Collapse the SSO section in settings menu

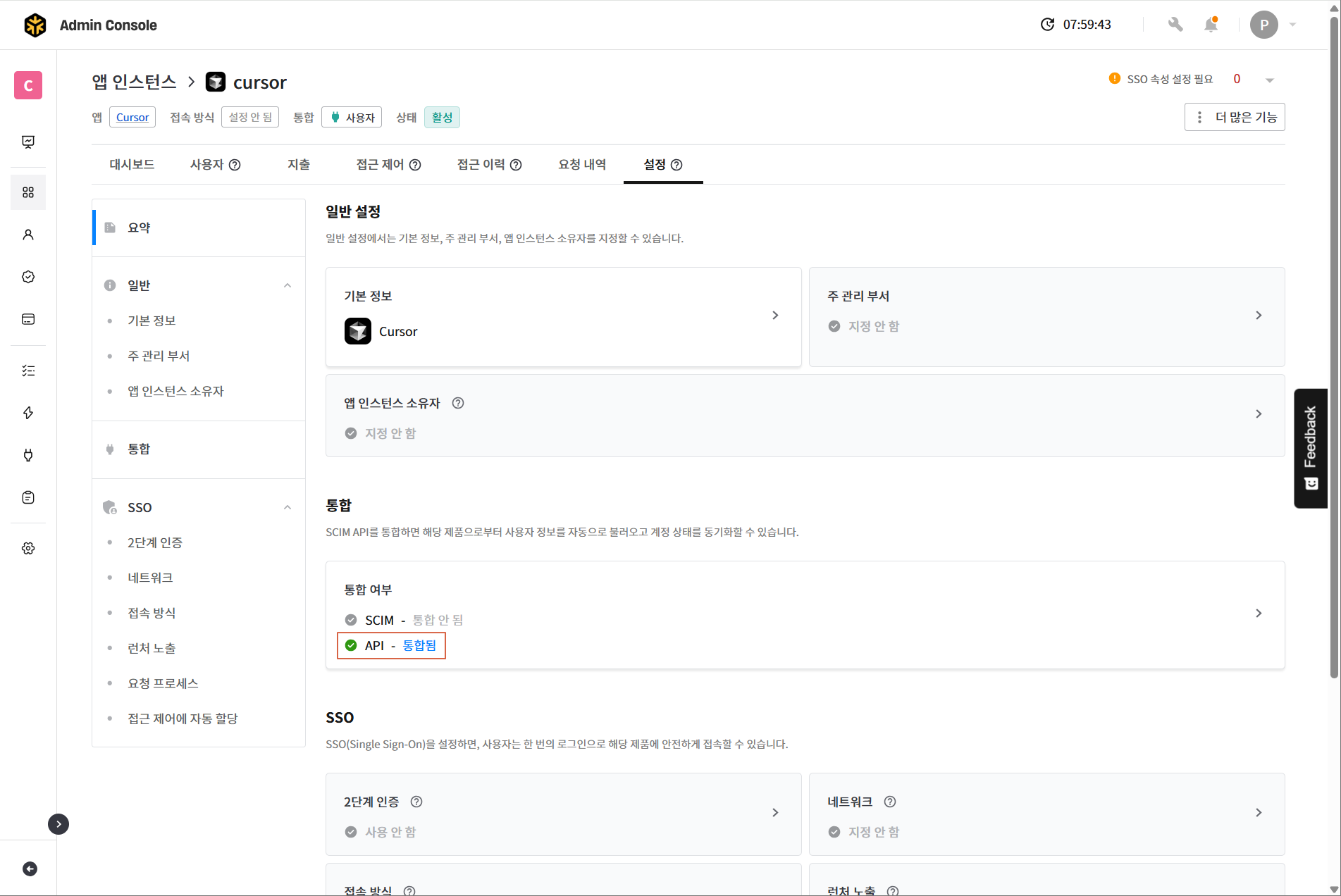pyautogui.click(x=288, y=507)
